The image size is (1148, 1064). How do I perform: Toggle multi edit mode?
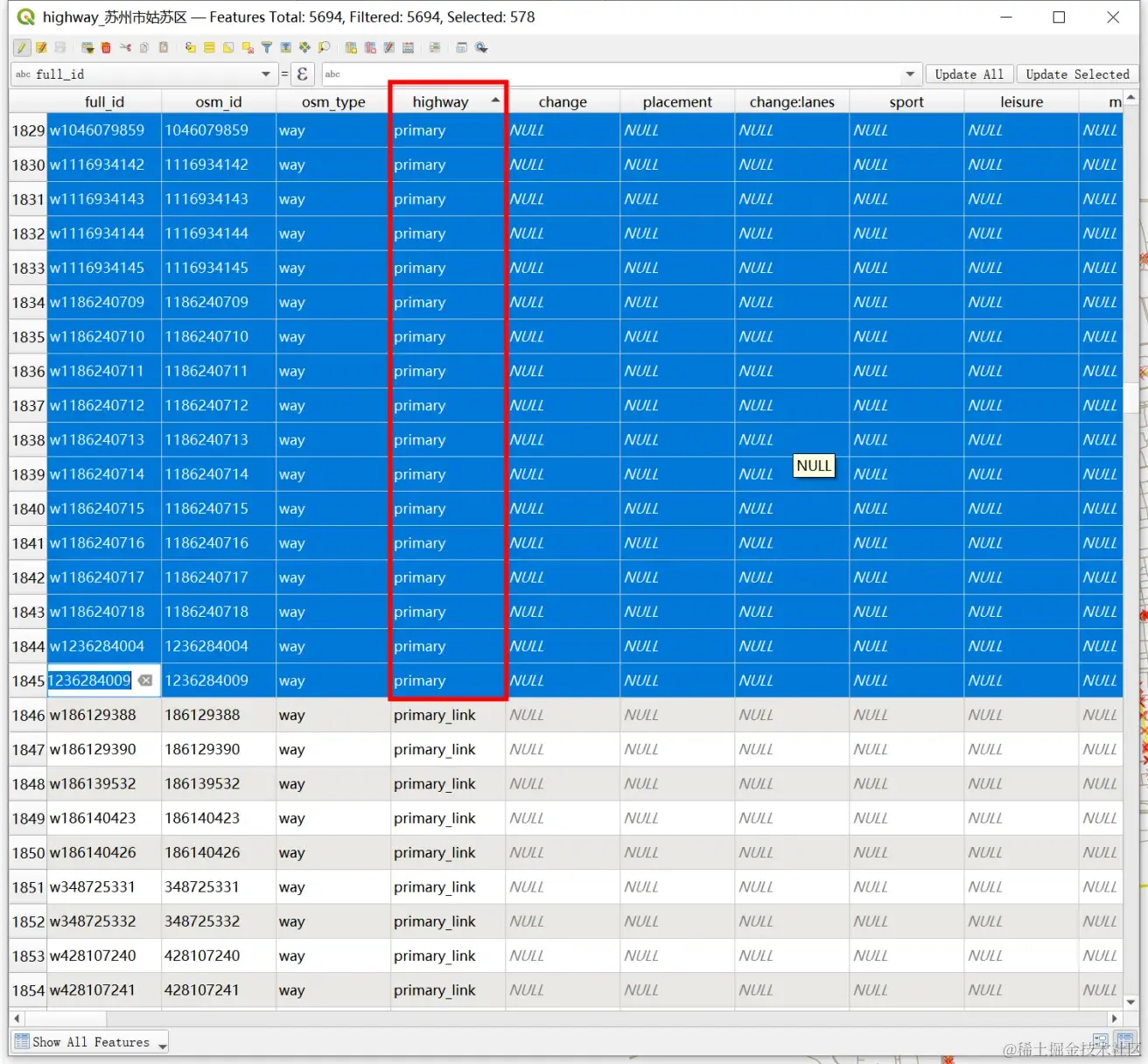(x=41, y=47)
